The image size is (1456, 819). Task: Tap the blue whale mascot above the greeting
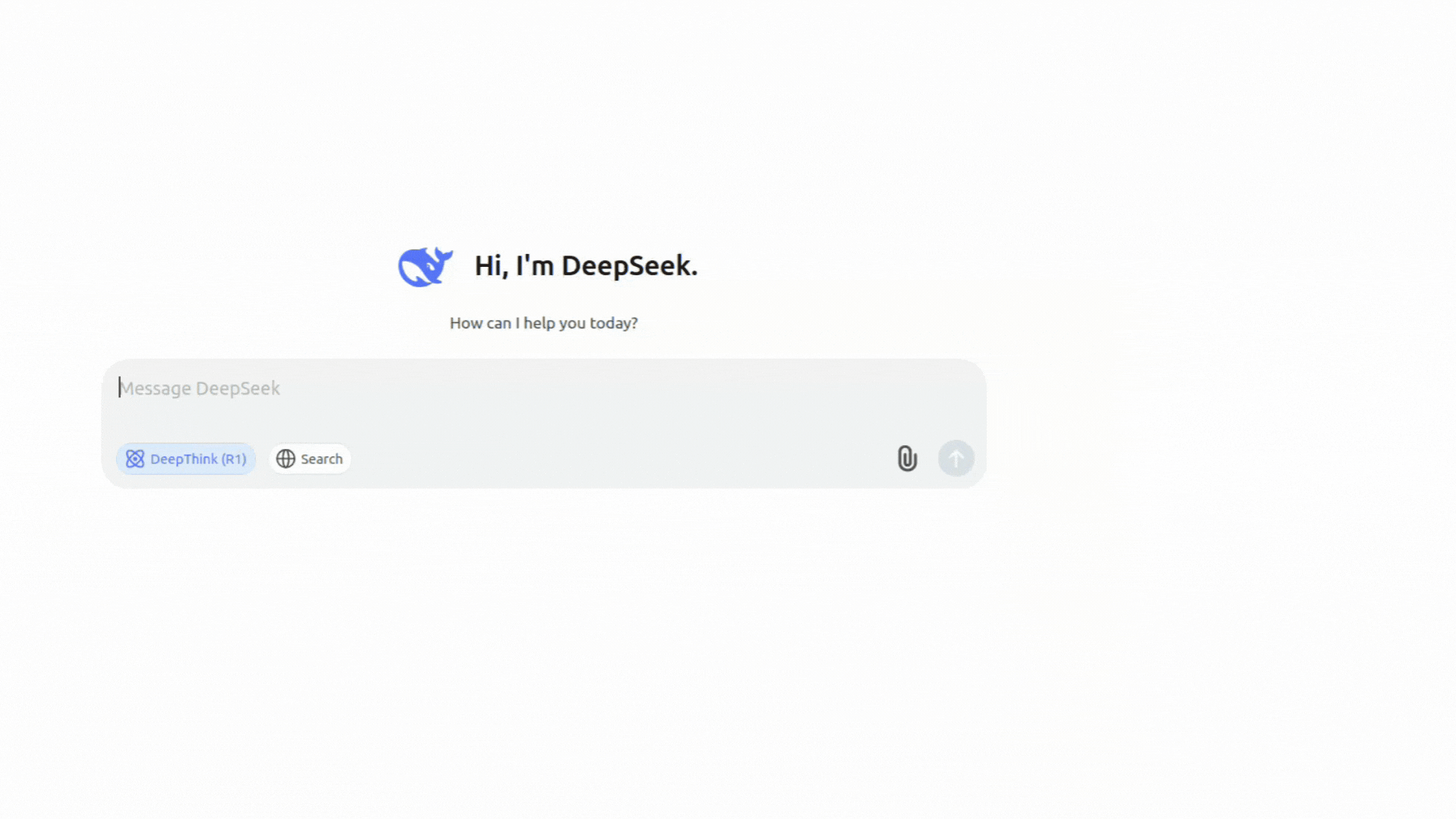point(425,265)
